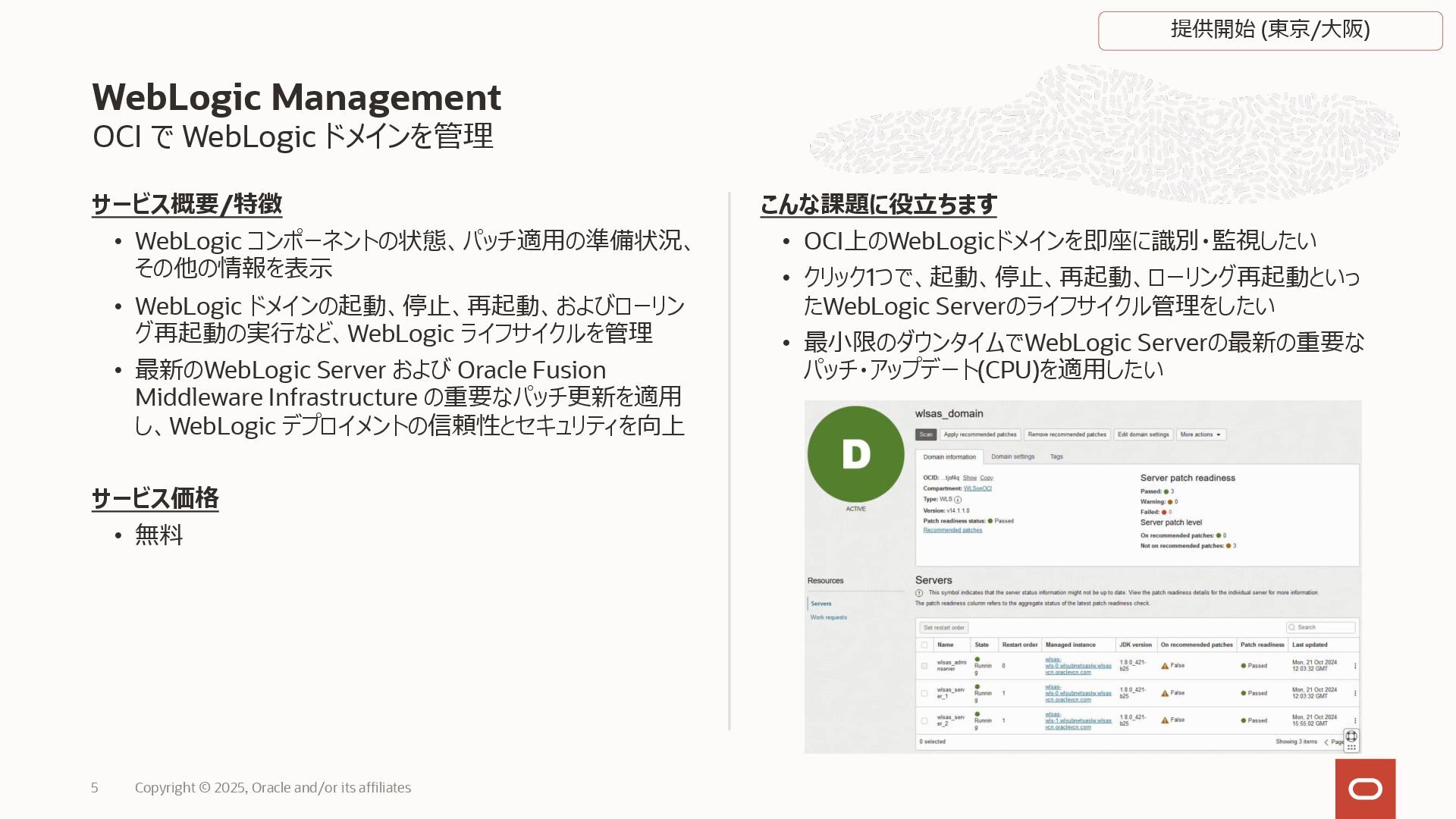
Task: Open managed instance link for wlsas_server_2
Action: [1078, 720]
